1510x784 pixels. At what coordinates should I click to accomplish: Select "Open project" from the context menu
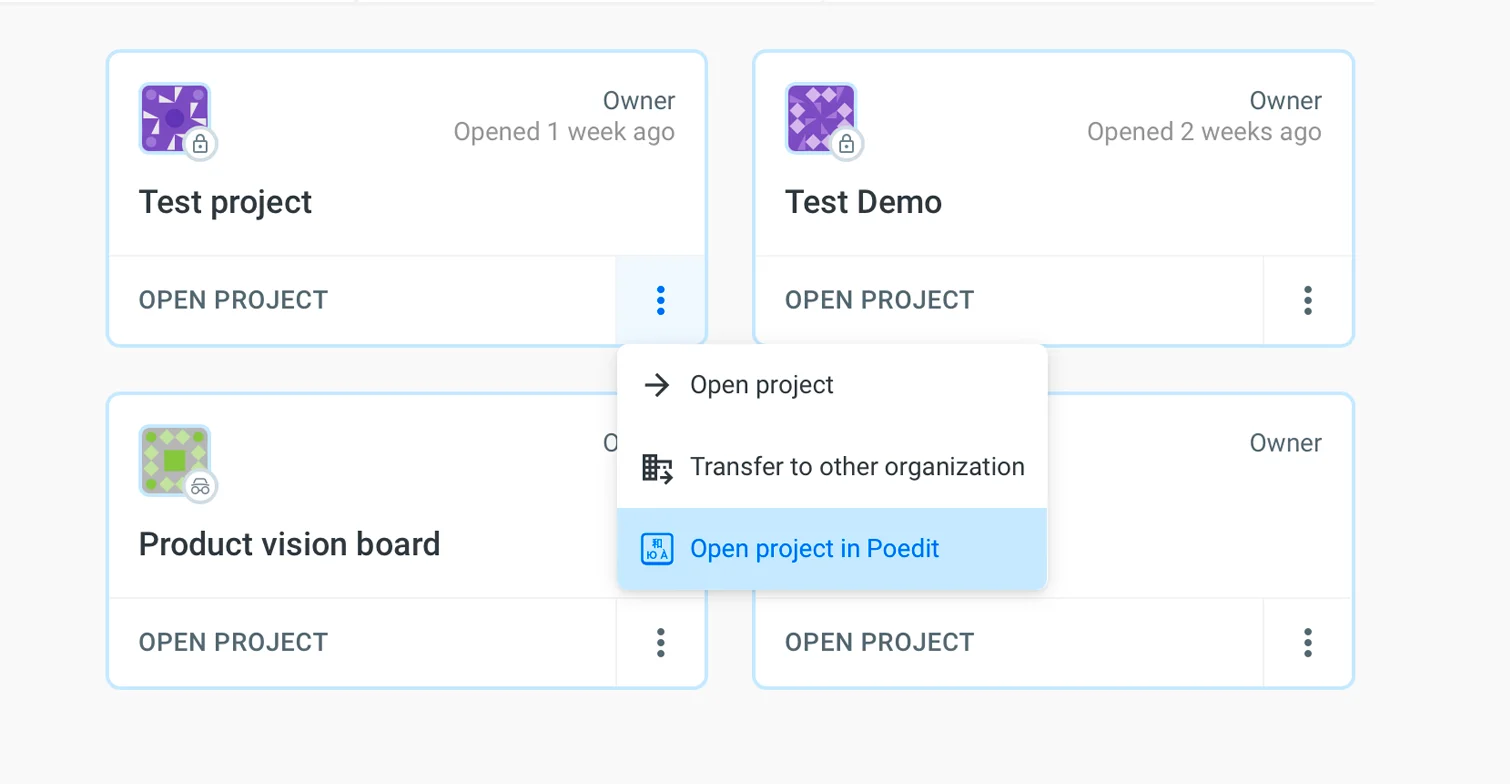pyautogui.click(x=761, y=385)
